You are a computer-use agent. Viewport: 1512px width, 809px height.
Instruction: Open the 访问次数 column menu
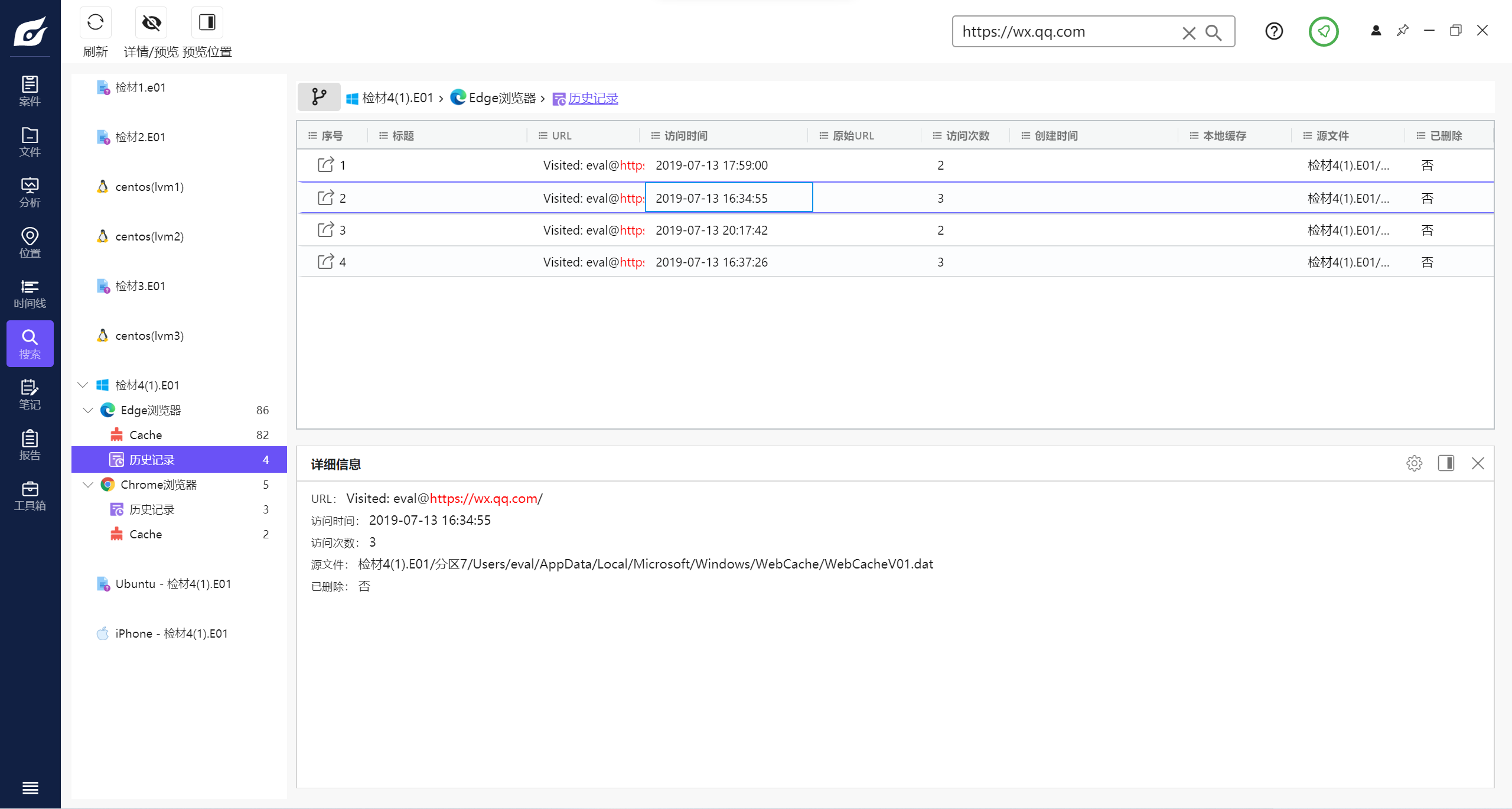click(x=937, y=136)
